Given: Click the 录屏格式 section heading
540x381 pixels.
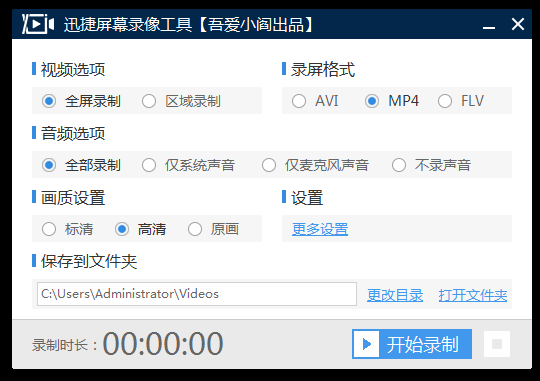Looking at the screenshot, I should click(x=323, y=69).
